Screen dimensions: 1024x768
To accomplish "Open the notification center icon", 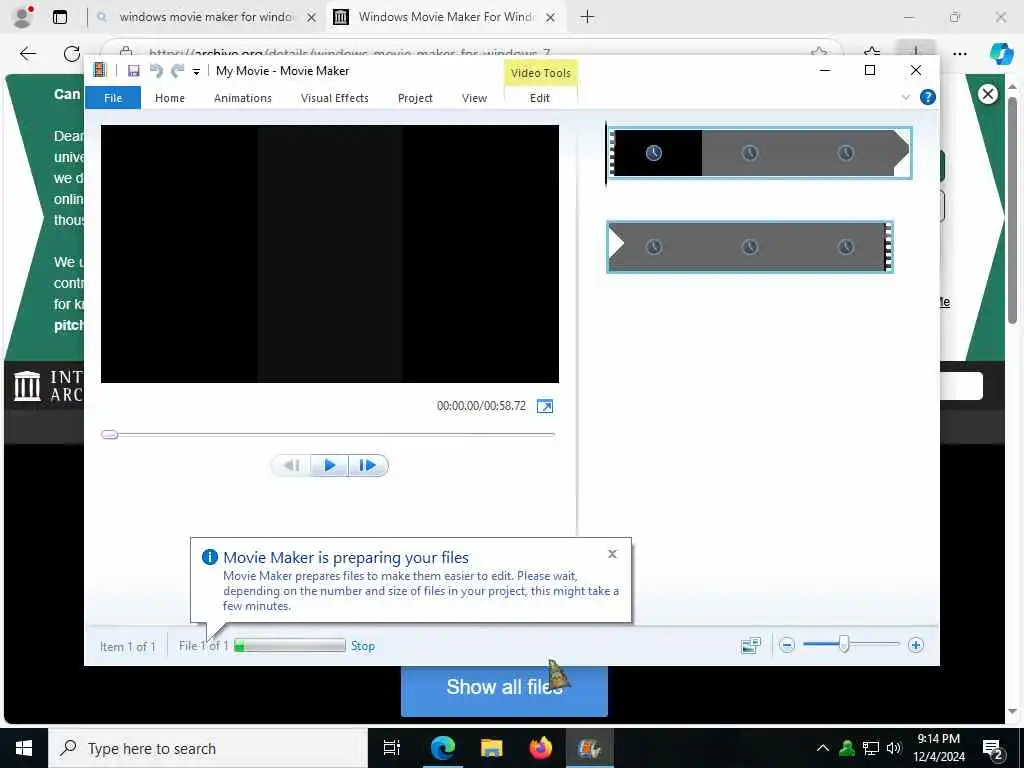I will click(993, 749).
